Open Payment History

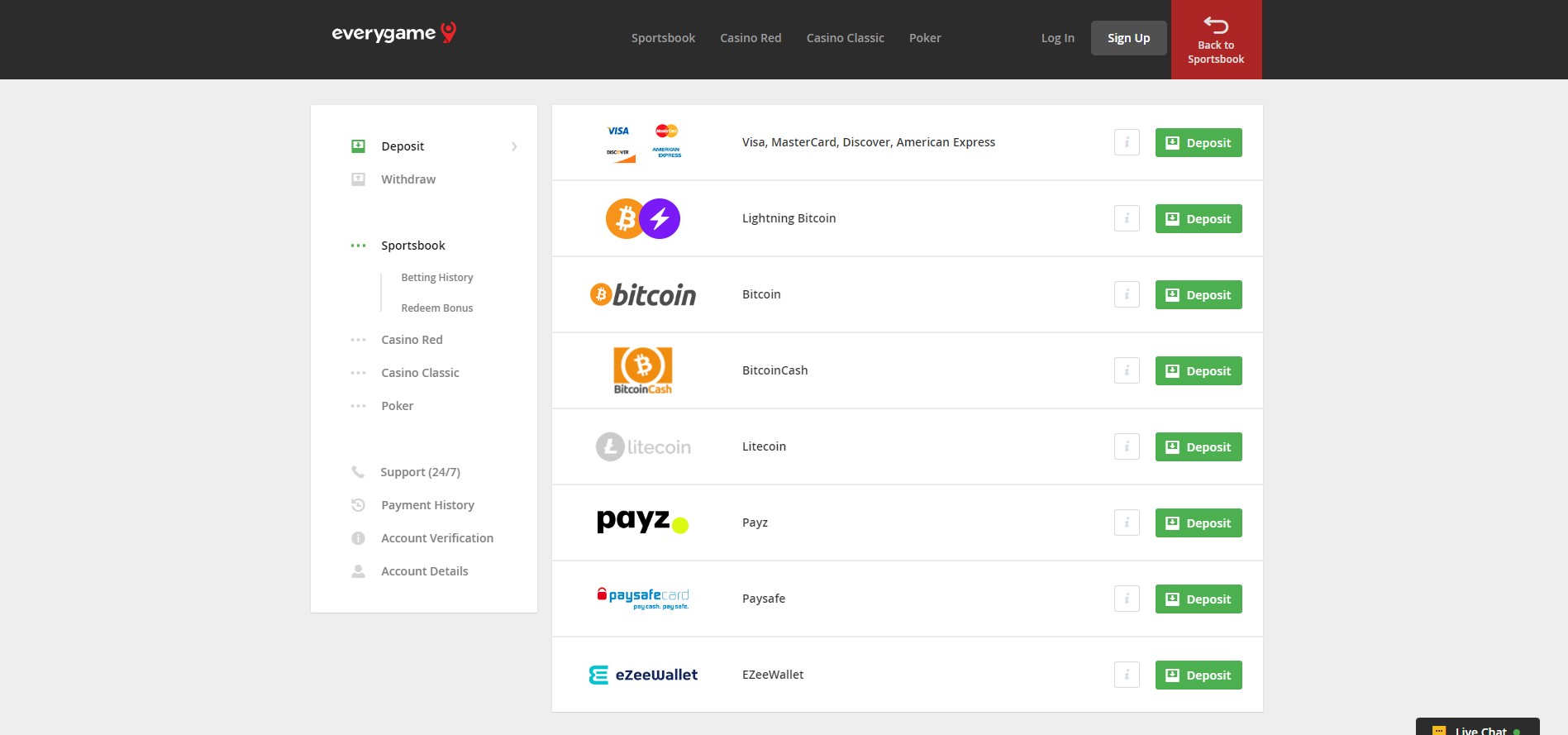click(427, 505)
